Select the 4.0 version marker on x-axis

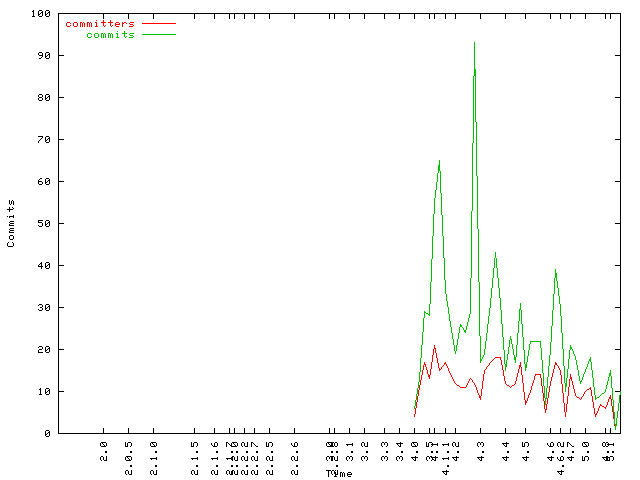[x=416, y=449]
